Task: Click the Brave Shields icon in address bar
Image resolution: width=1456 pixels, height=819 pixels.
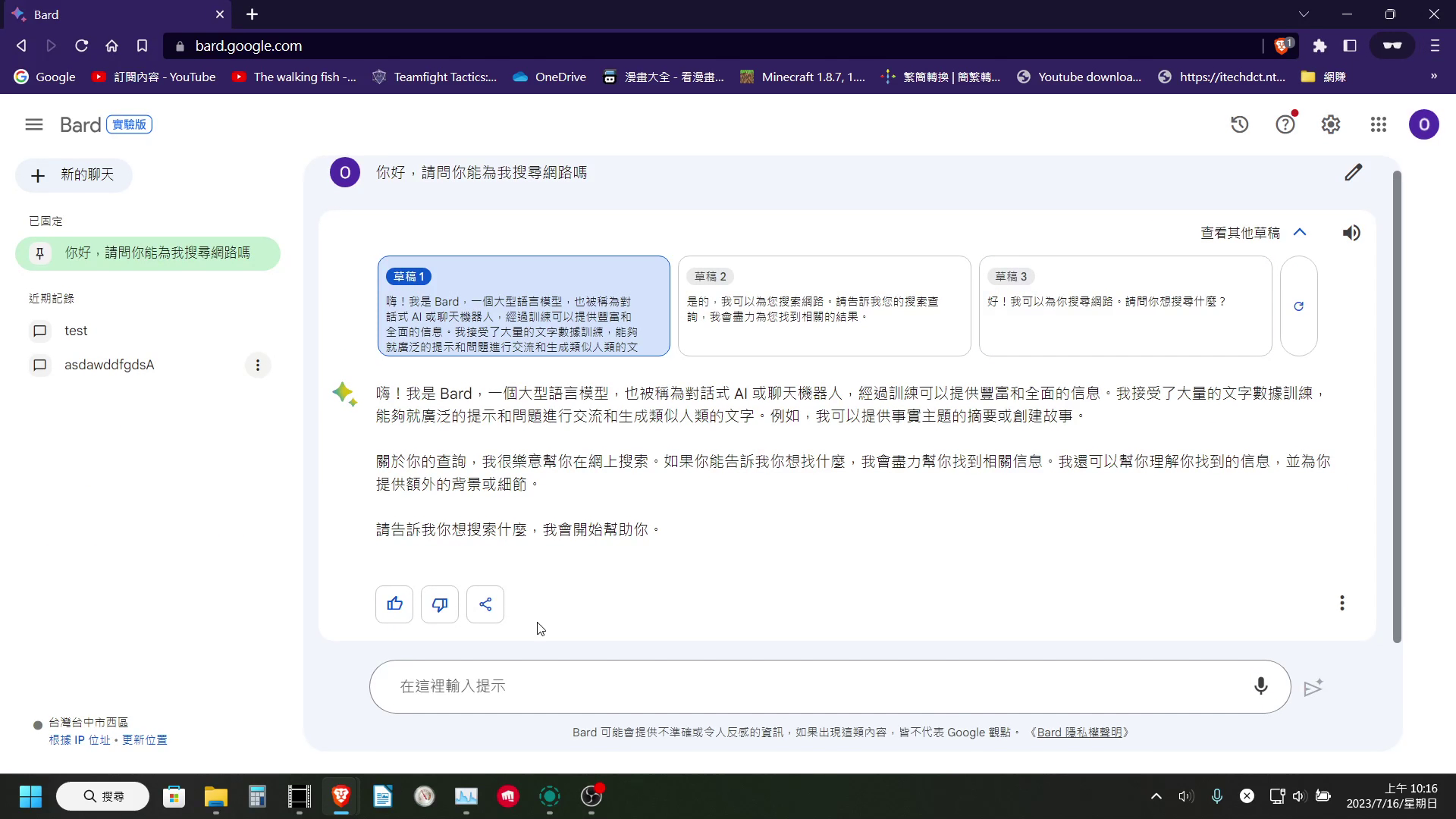Action: click(x=1283, y=45)
